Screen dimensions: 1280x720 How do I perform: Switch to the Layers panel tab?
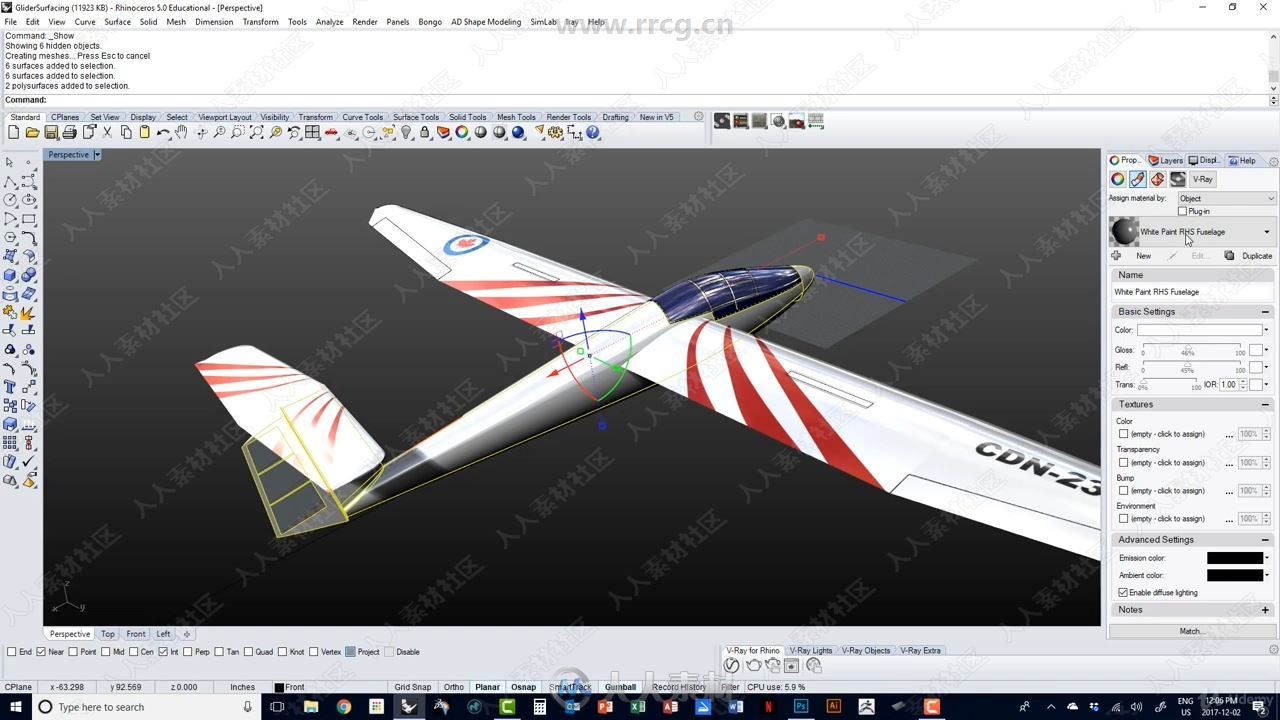coord(1165,160)
